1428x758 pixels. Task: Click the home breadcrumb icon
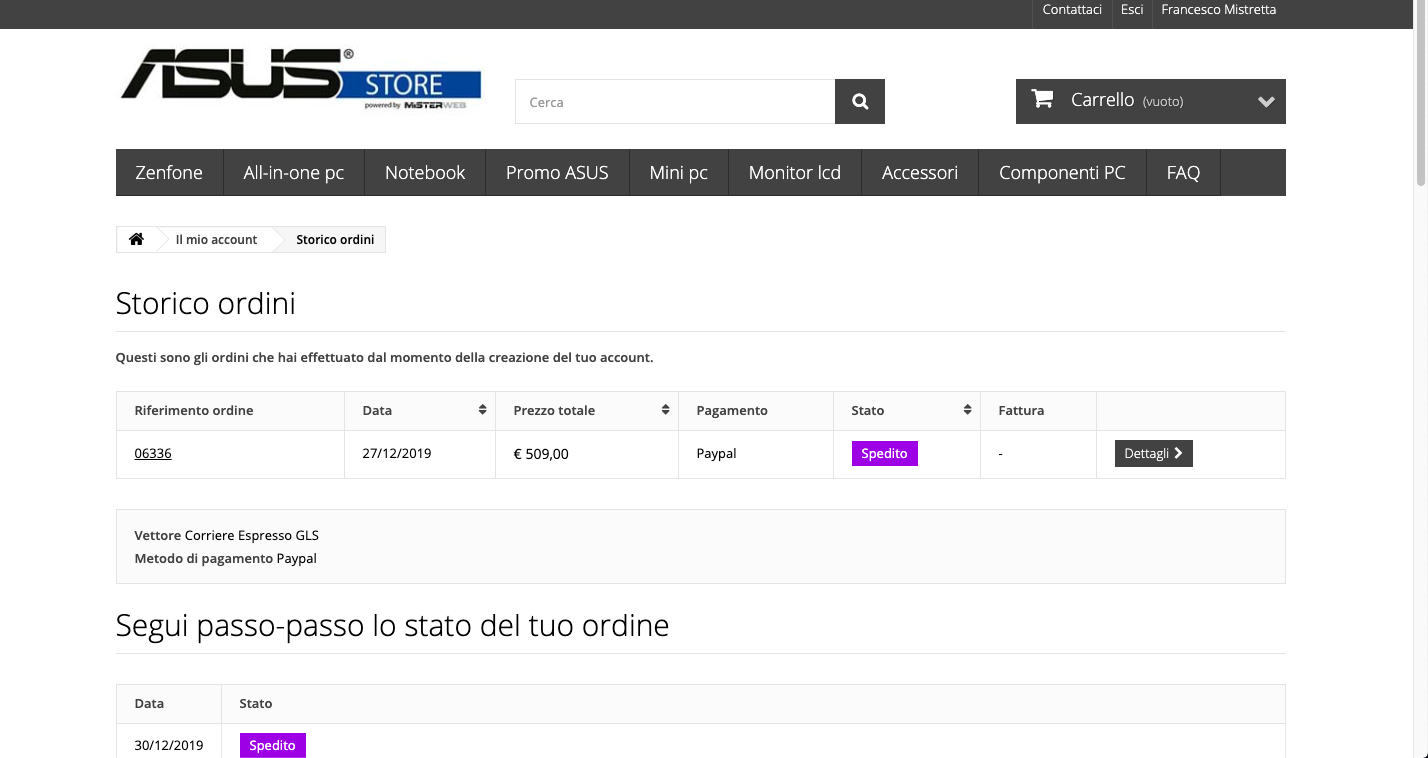click(136, 240)
